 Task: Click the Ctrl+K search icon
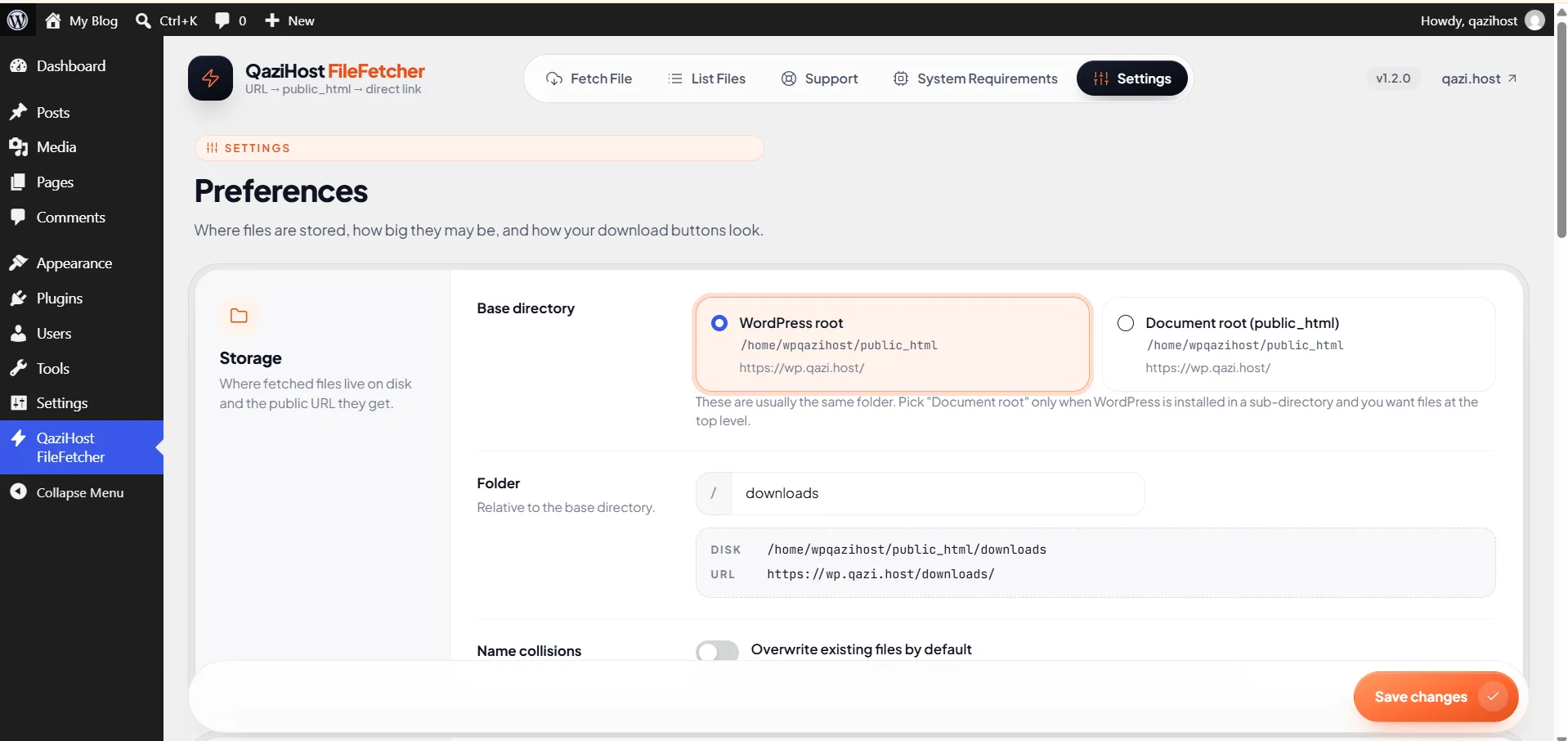(143, 20)
